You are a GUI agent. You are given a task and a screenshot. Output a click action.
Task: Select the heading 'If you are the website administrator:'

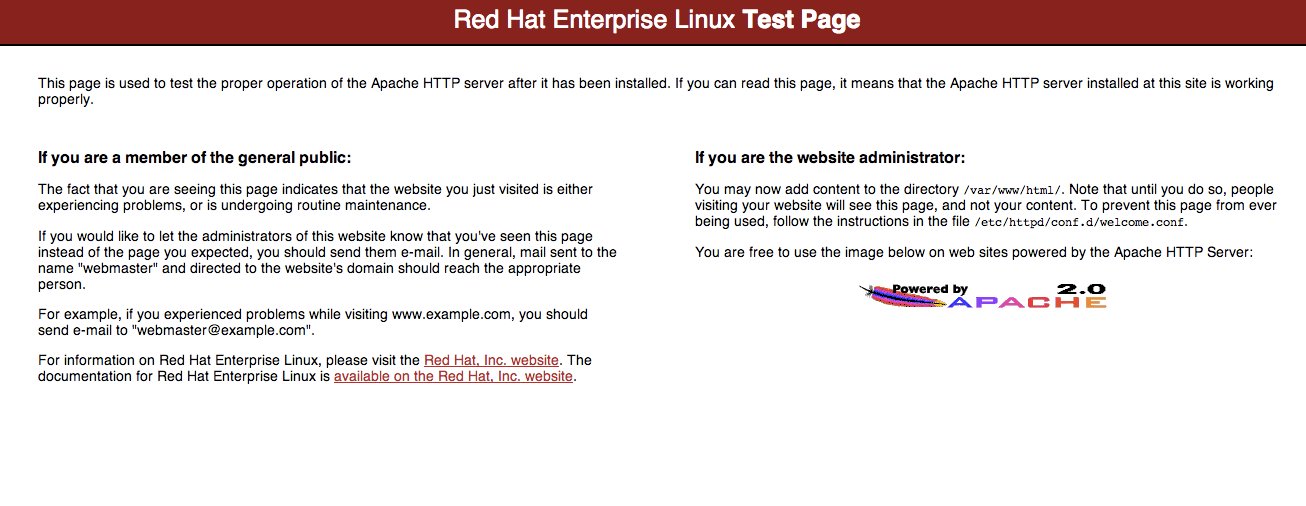[x=830, y=158]
